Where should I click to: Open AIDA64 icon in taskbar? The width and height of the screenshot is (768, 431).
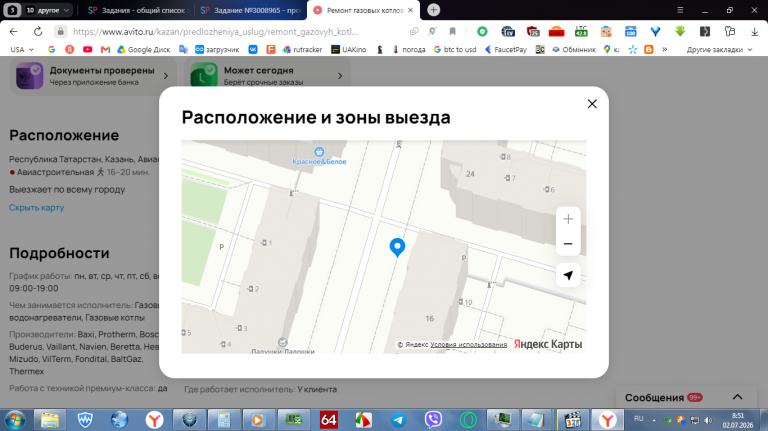pyautogui.click(x=329, y=420)
